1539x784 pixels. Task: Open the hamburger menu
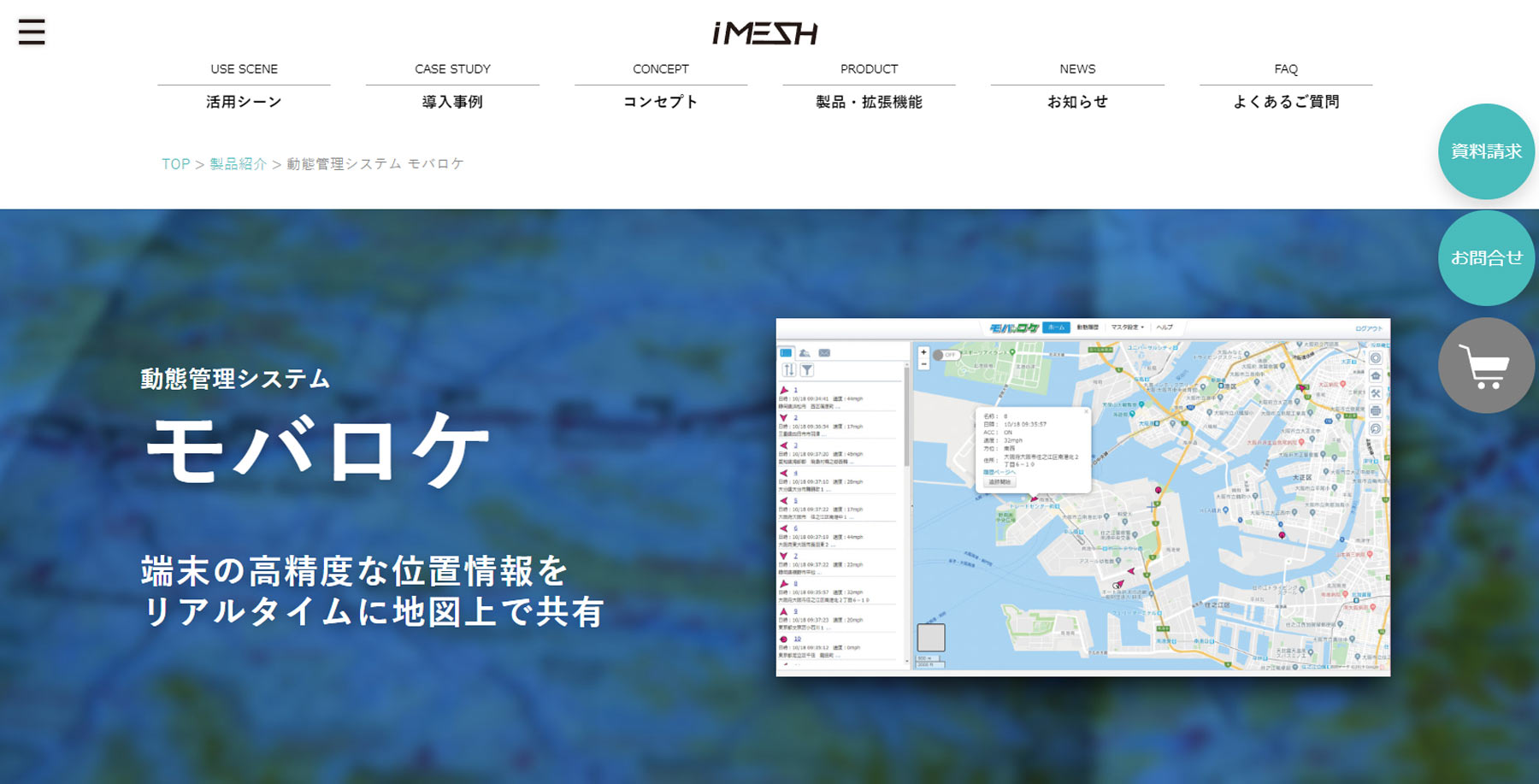pyautogui.click(x=32, y=32)
